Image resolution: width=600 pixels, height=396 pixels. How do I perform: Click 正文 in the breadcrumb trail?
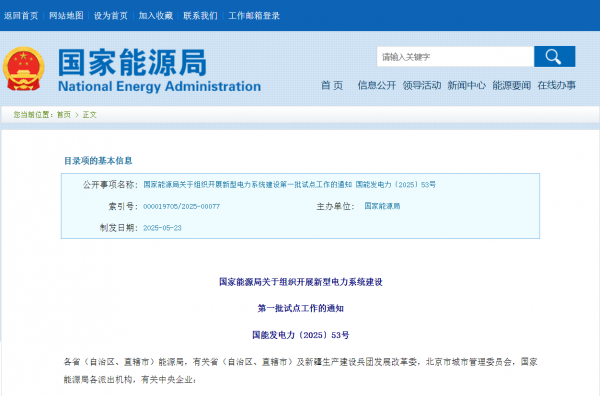click(x=90, y=115)
